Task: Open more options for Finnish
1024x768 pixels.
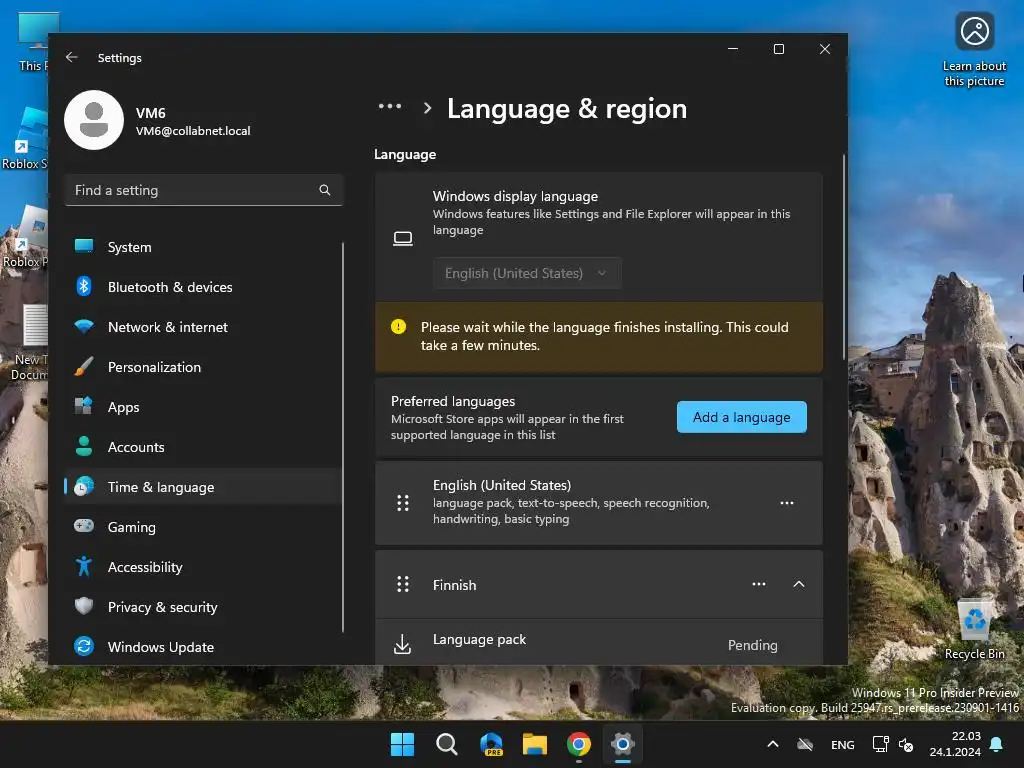Action: (x=758, y=584)
